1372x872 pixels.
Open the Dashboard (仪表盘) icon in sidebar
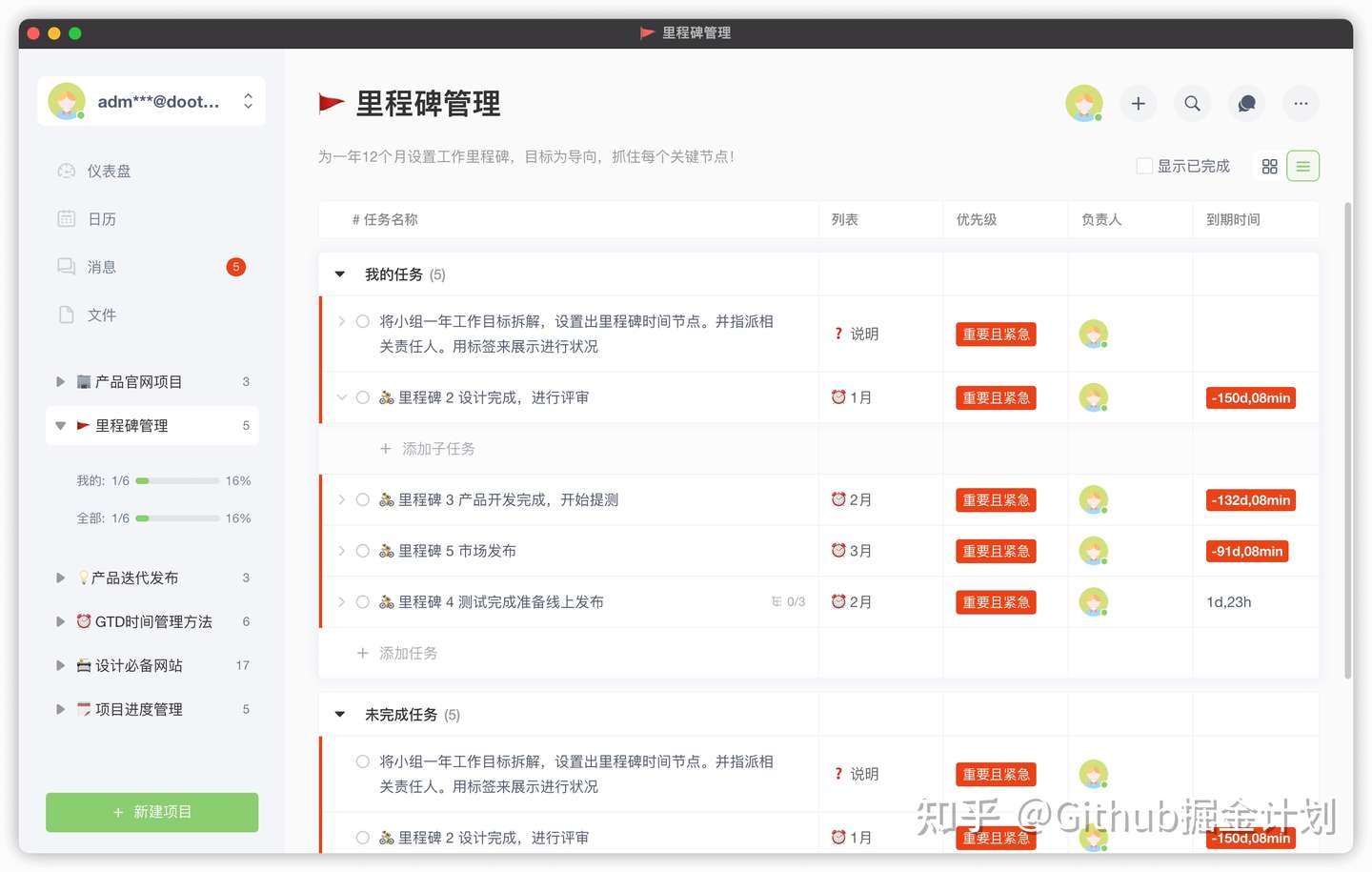click(x=66, y=172)
